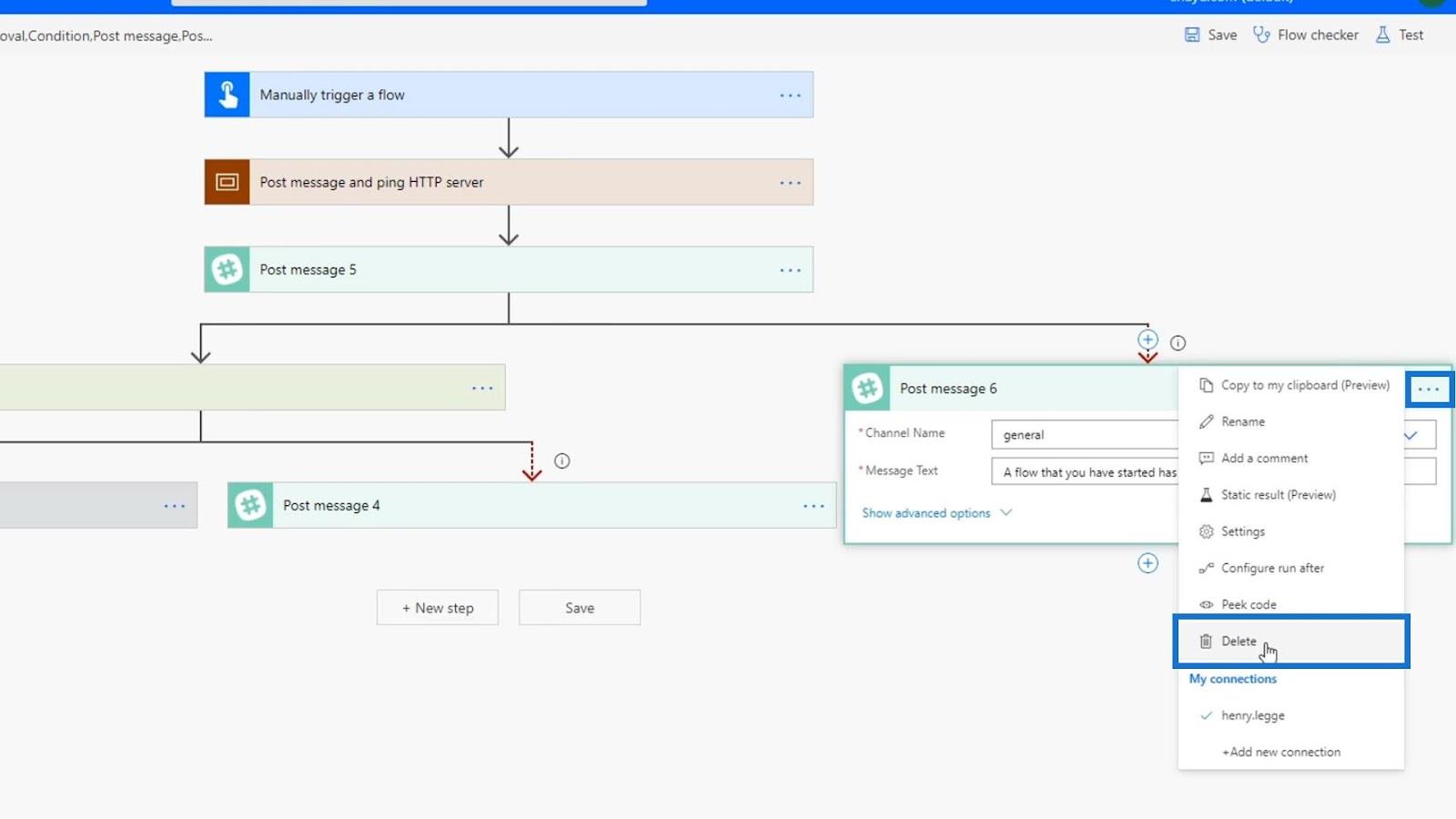The width and height of the screenshot is (1456, 819).
Task: Open the ellipsis menu on Post message 5
Action: [x=790, y=270]
